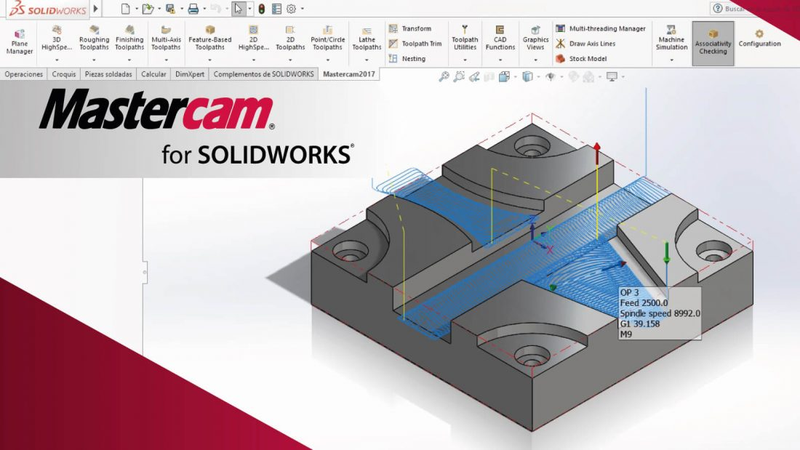Click the Machine Simulation icon
Viewport: 800px width, 450px height.
point(671,30)
